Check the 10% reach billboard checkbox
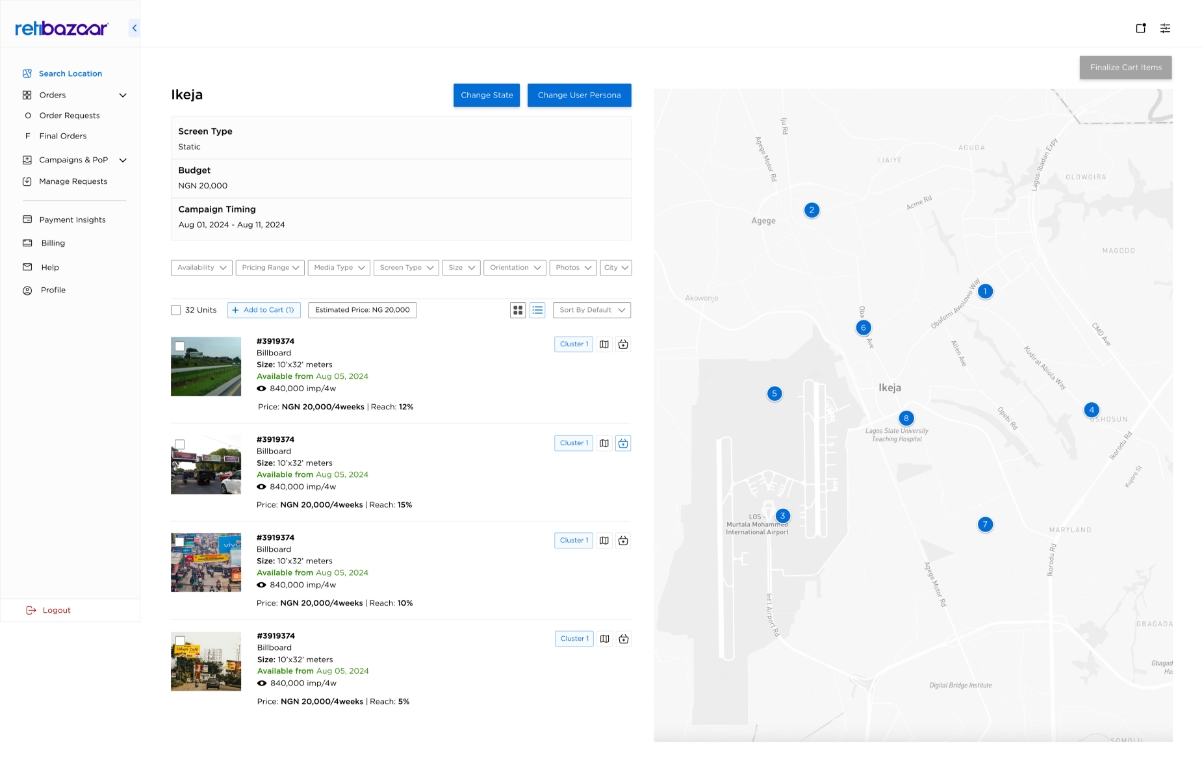 180,542
